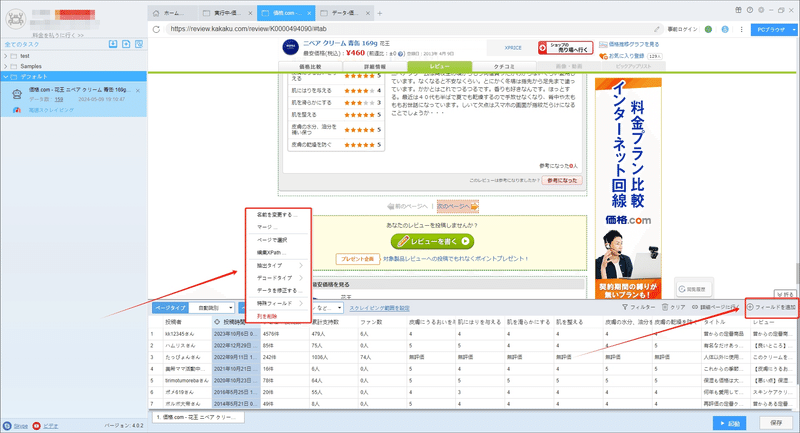Click the detail page link icon
The height and width of the screenshot is (433, 800).
(695, 307)
